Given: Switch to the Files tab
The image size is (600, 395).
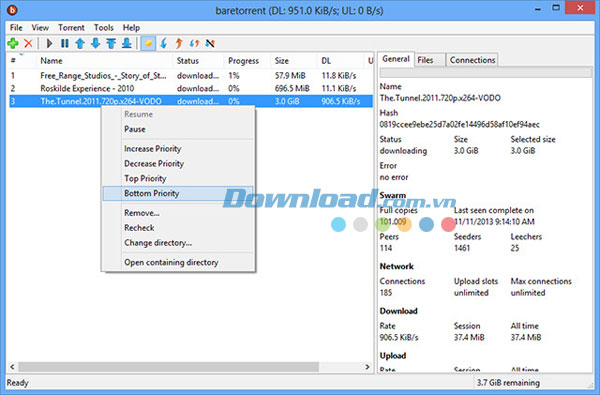Looking at the screenshot, I should 425,60.
